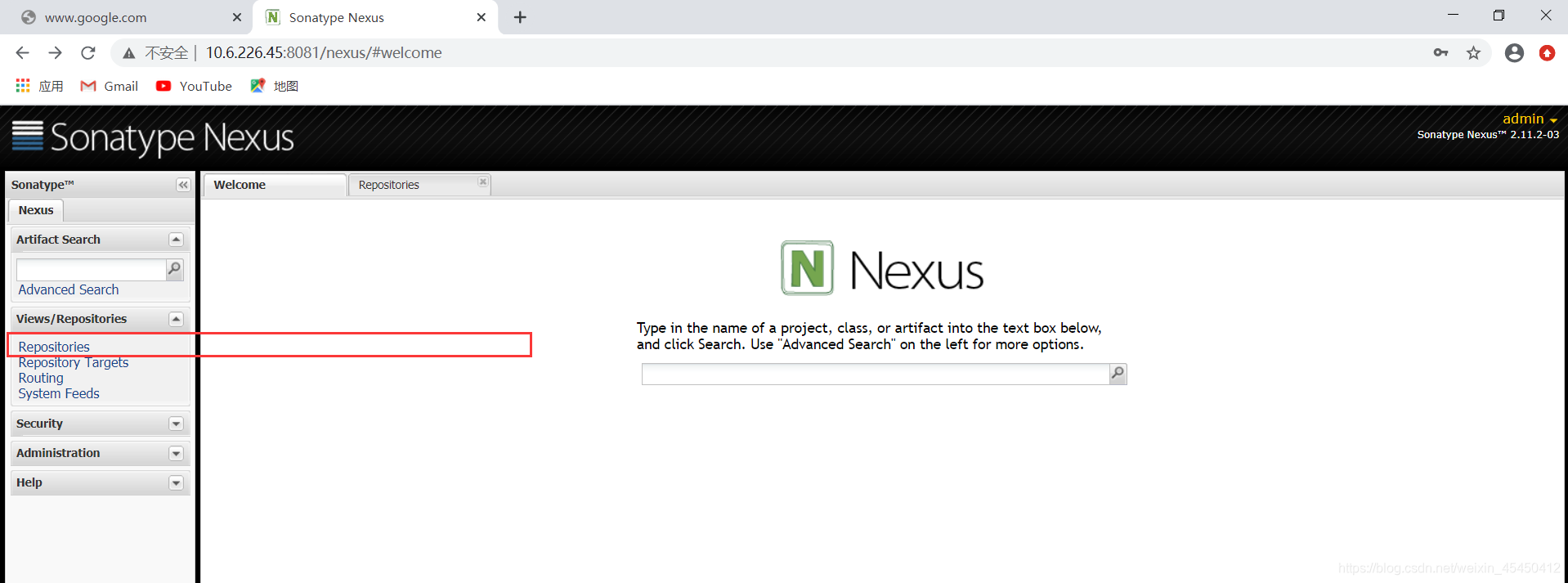Open the Chrome profile avatar

click(1514, 53)
